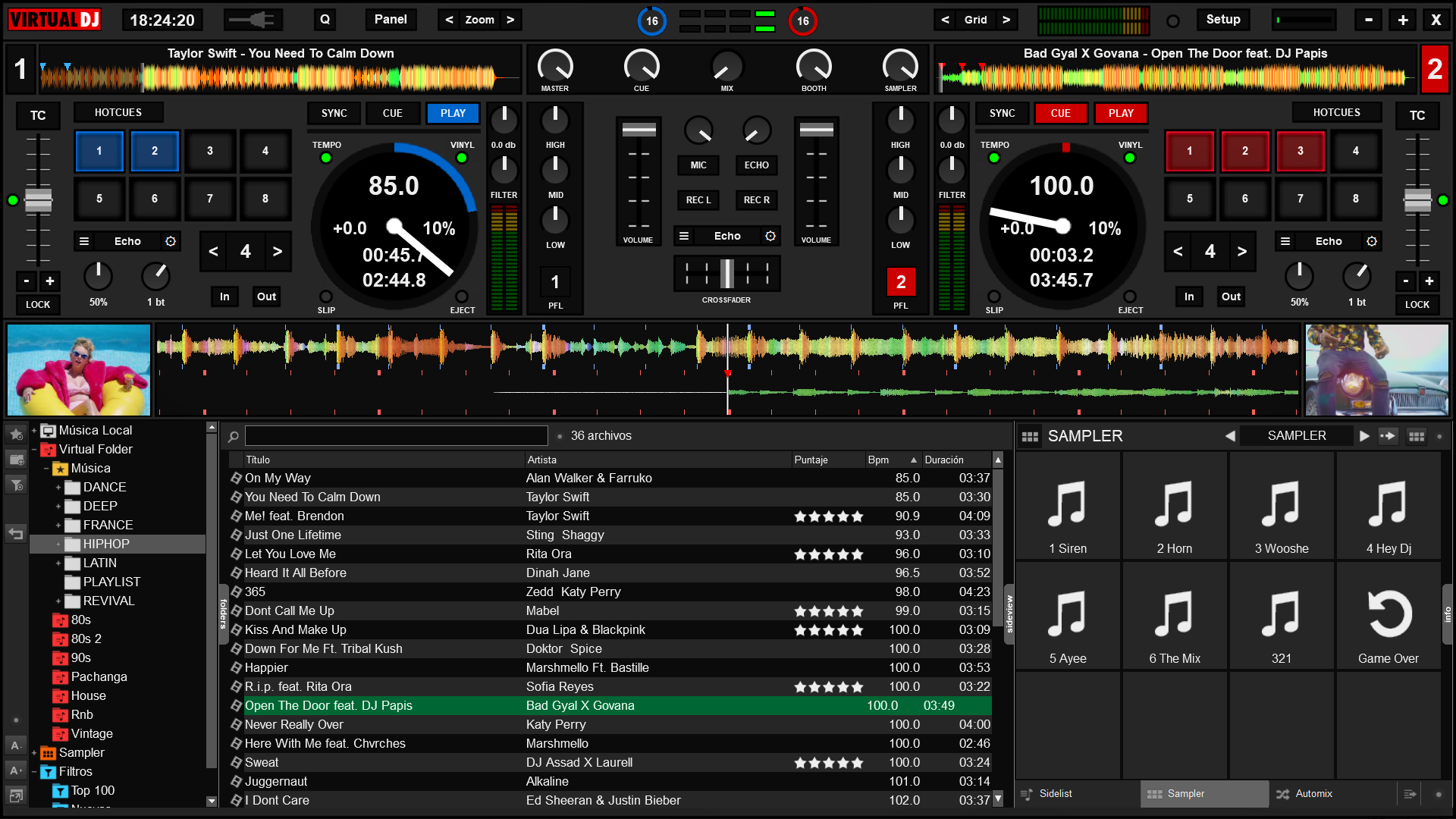Screen dimensions: 1456x819
Task: Expand the Sampler folder in browser tree
Action: pos(34,753)
